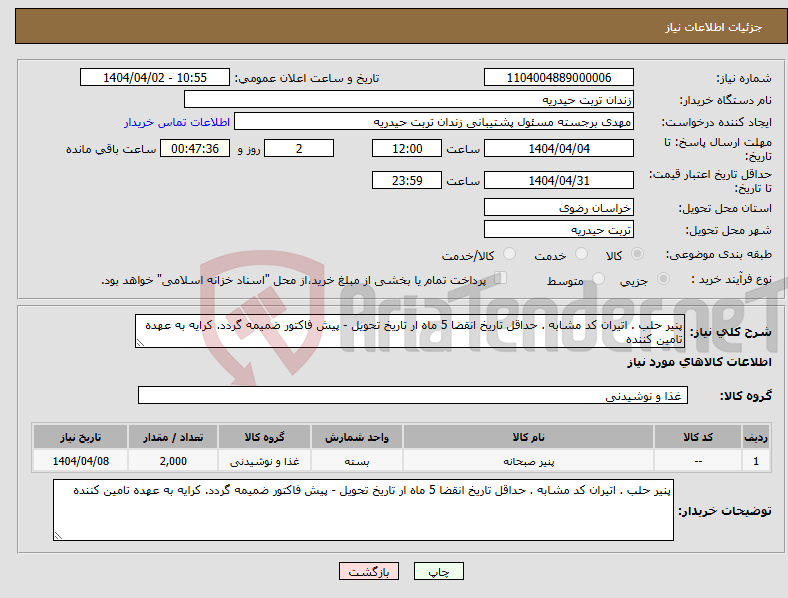Click the requester مهدی برجسته field
This screenshot has height=598, width=788.
(434, 122)
